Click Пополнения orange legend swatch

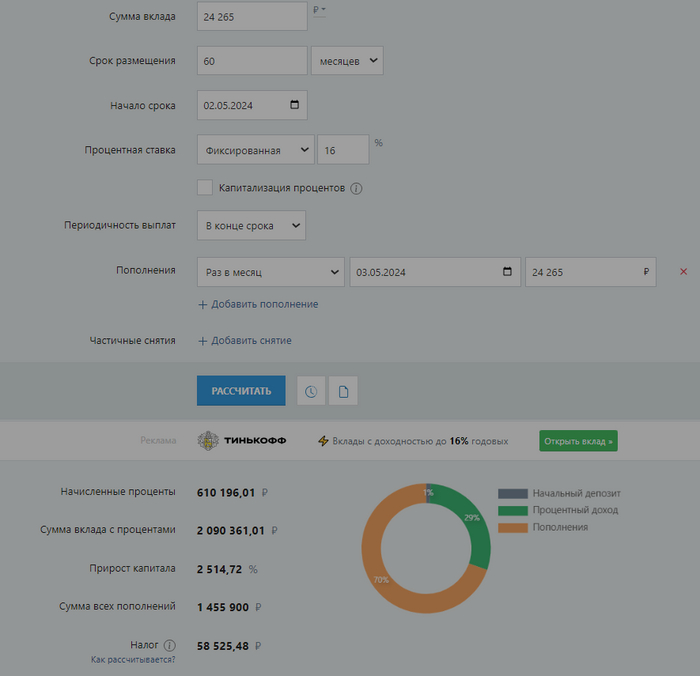click(513, 528)
